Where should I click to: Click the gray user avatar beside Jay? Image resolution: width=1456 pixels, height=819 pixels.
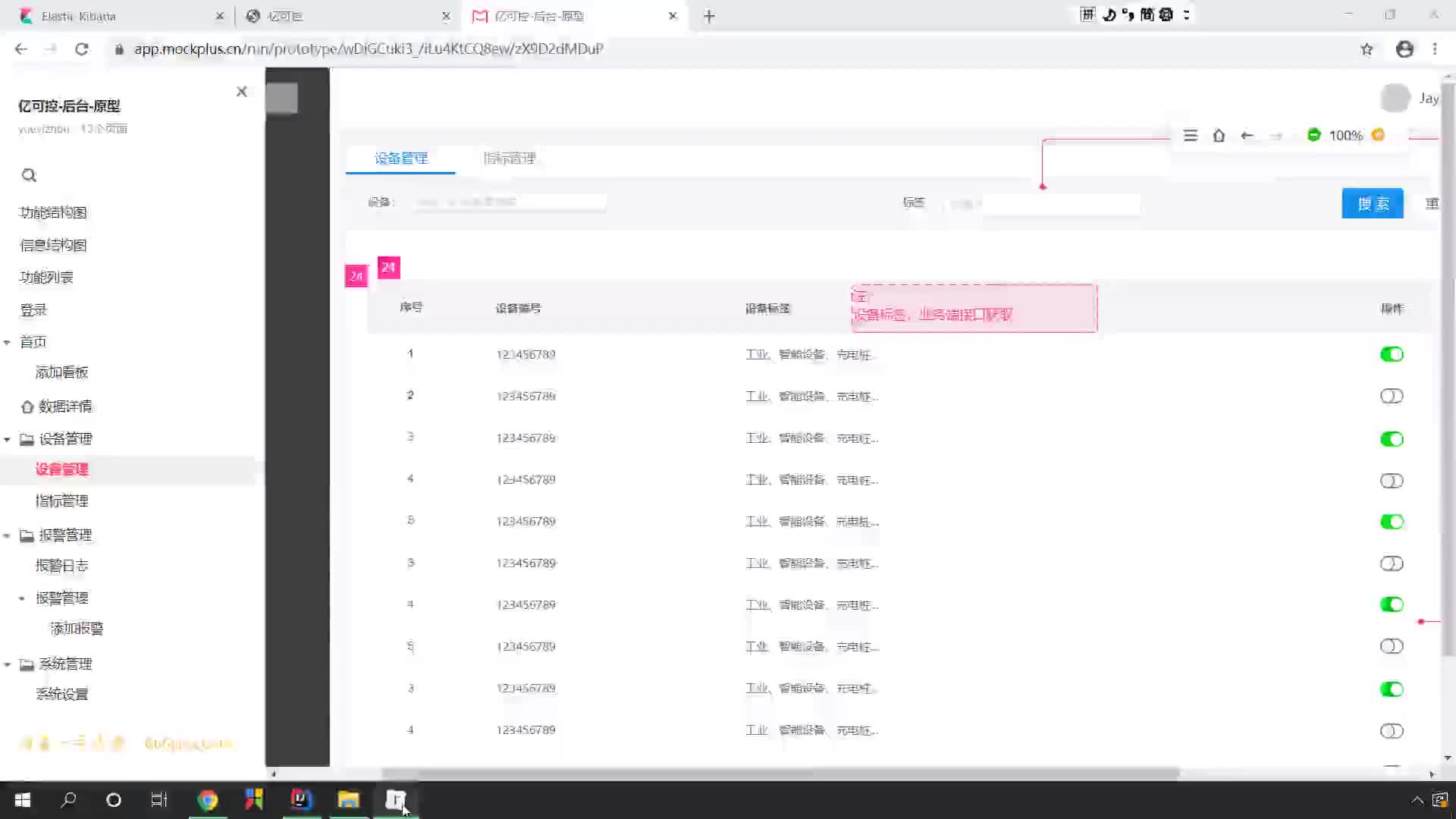(x=1395, y=98)
